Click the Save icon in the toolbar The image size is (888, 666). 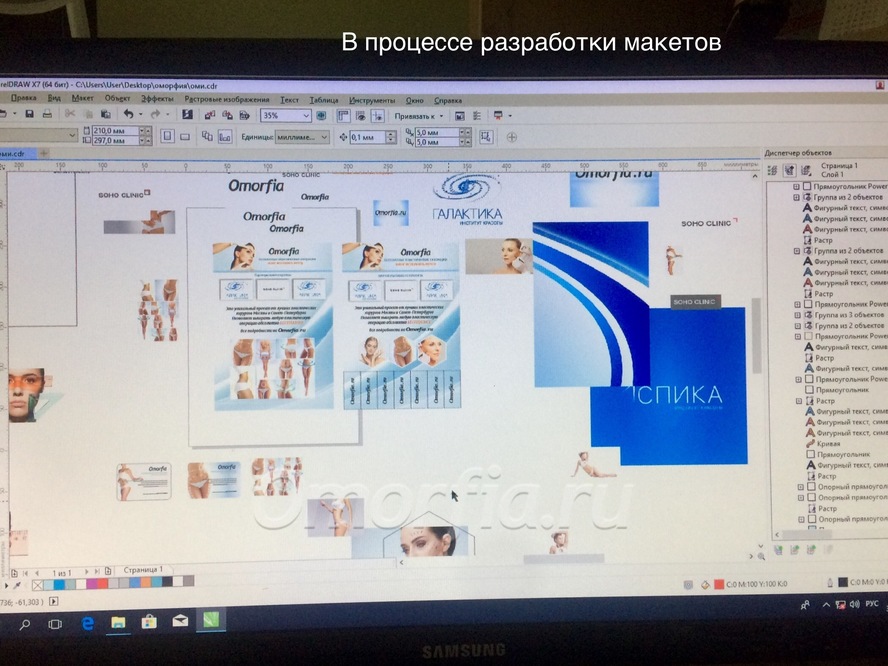(29, 114)
